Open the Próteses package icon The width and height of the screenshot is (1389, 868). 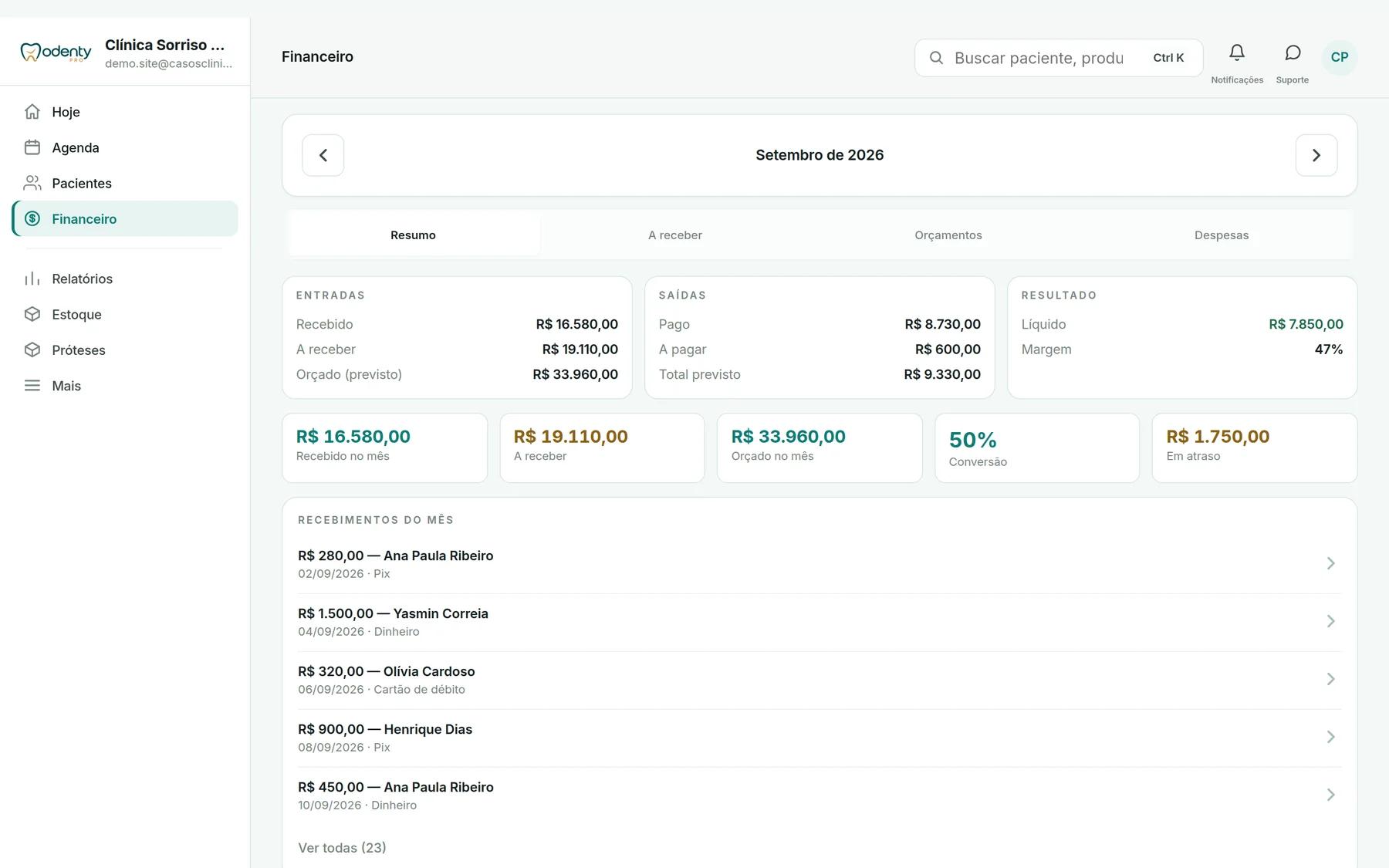pos(32,350)
